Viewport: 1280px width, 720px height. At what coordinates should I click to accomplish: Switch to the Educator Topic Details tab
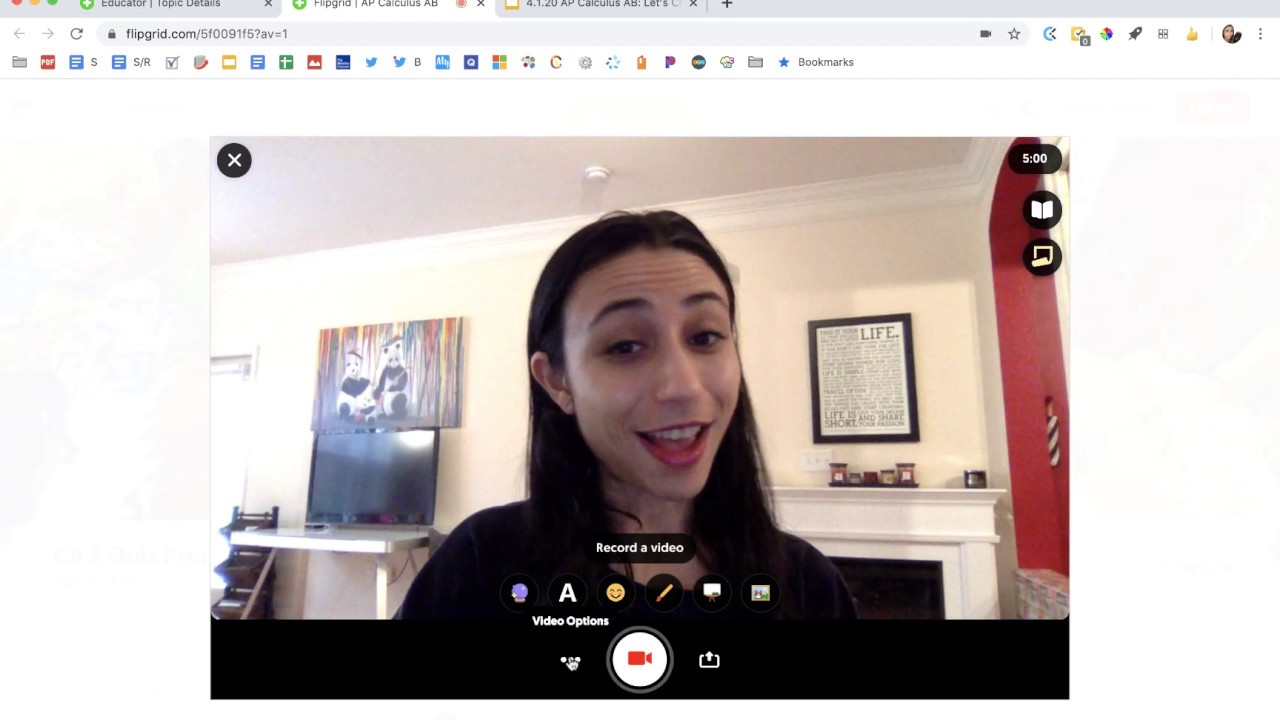160,5
